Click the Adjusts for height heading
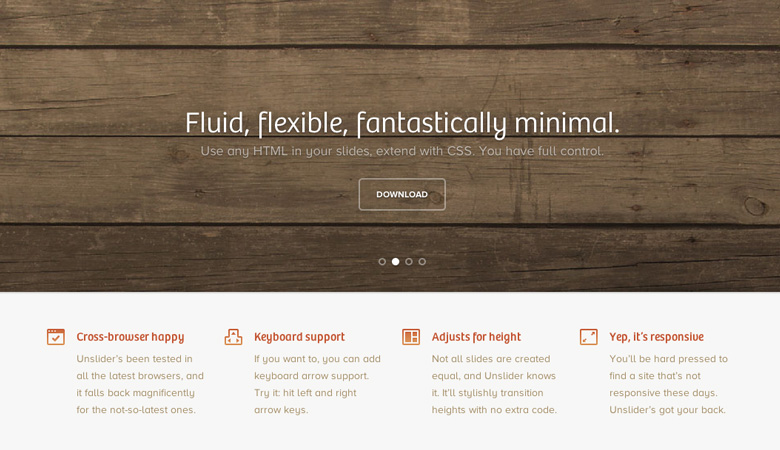 click(476, 337)
